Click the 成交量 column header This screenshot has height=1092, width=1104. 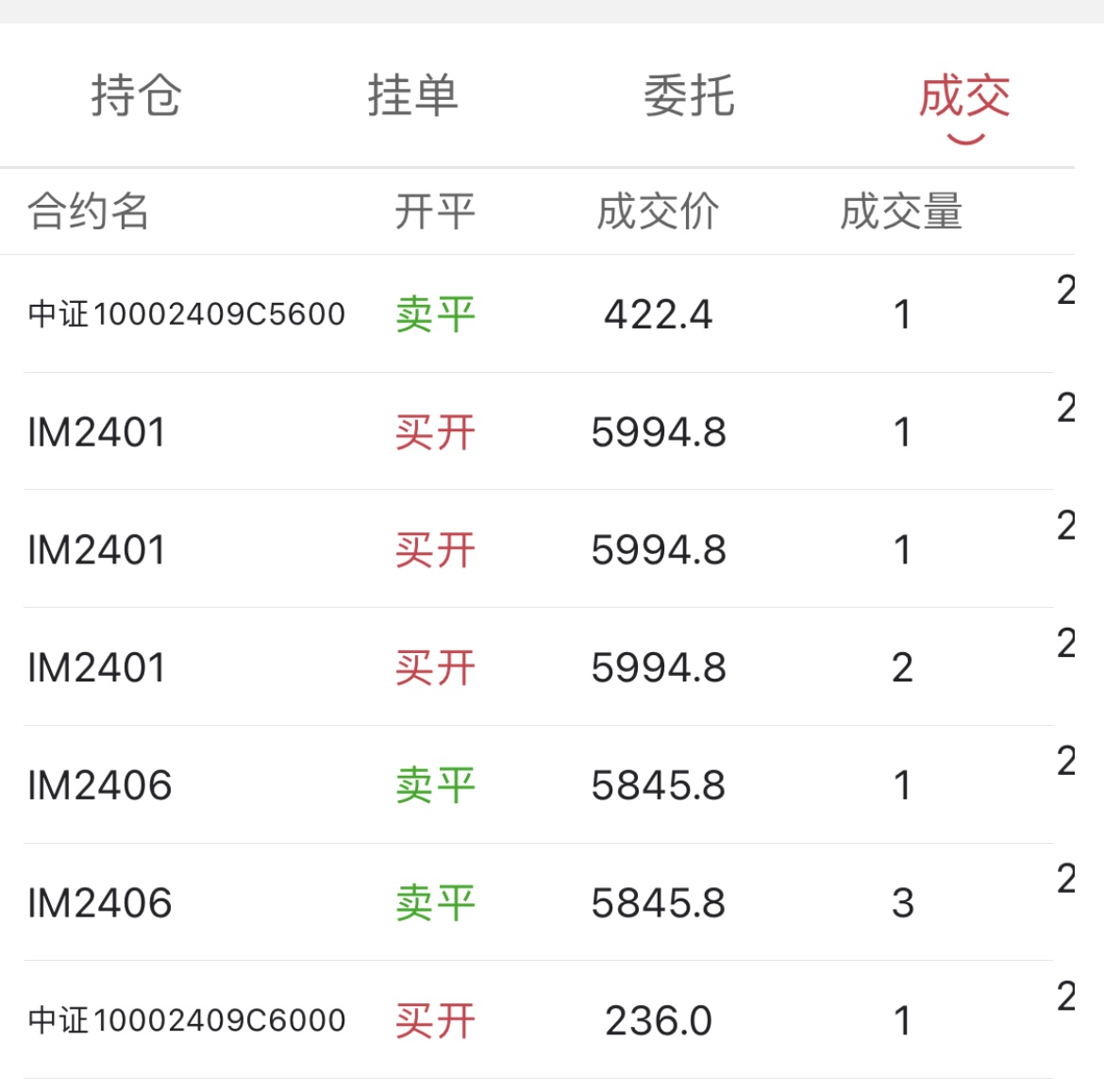[x=901, y=211]
